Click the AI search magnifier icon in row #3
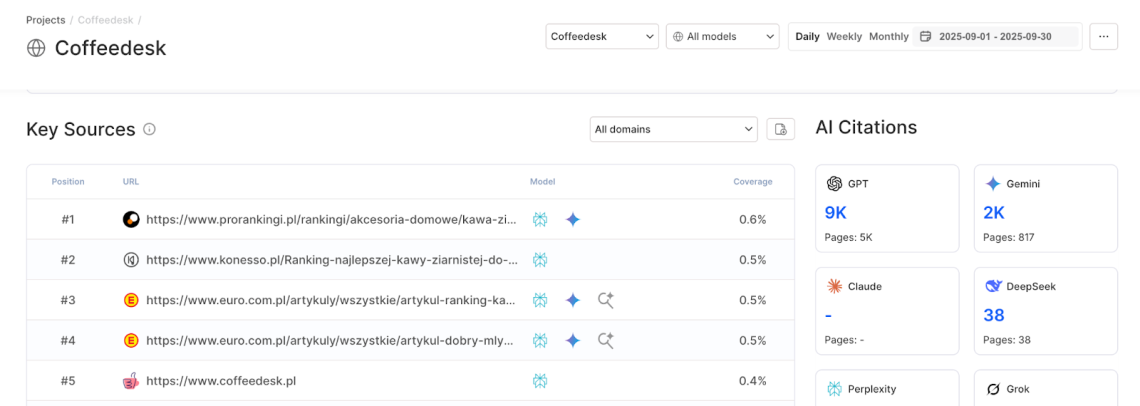Viewport: 1140px width, 406px height. (x=606, y=300)
